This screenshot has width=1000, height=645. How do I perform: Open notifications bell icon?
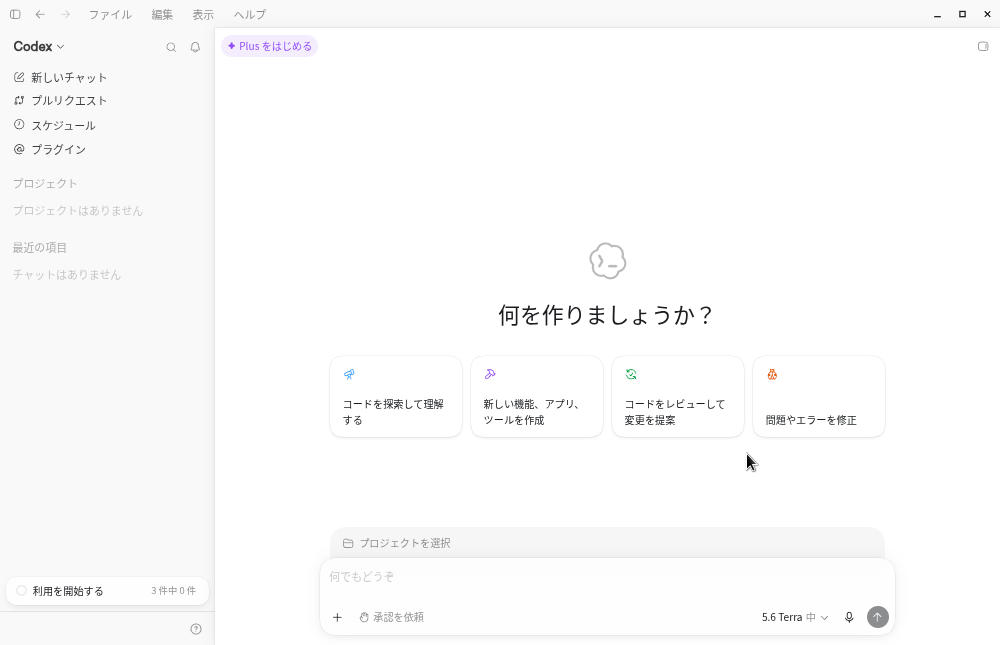[x=195, y=47]
